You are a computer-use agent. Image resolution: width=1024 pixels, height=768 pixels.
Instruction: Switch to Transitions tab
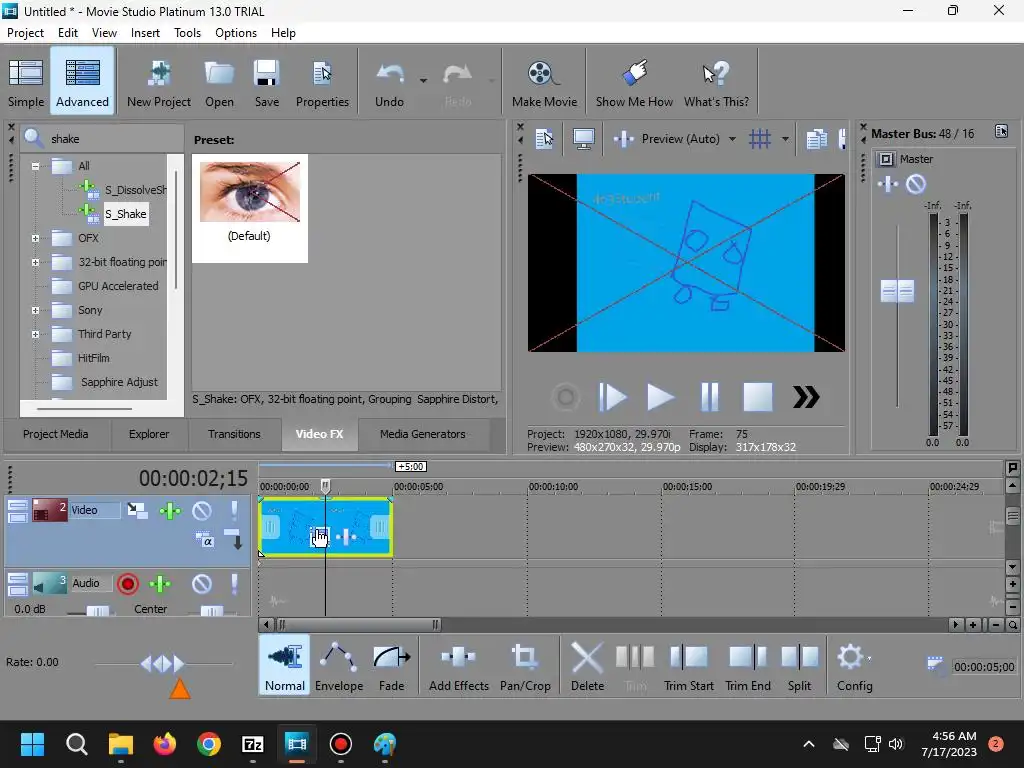pos(234,434)
